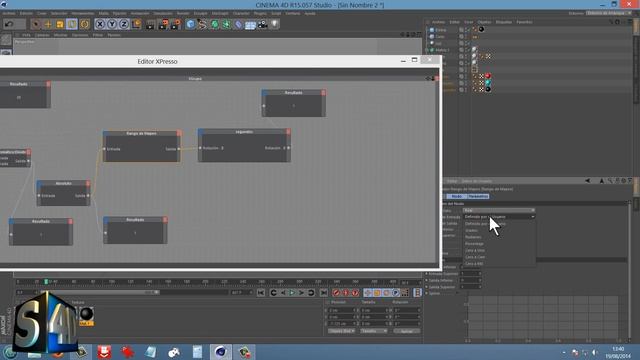640x360 pixels.
Task: Click the spline pen tool icon
Action: point(202,24)
